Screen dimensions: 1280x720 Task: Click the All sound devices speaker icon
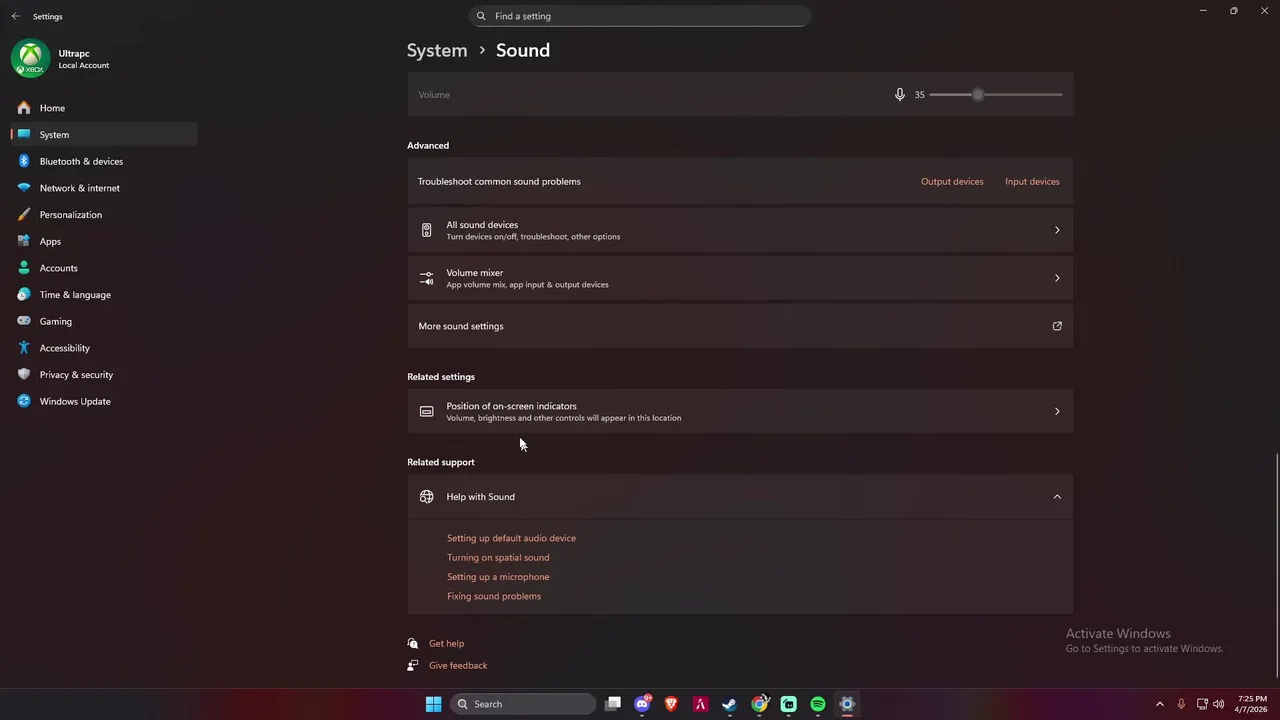tap(426, 230)
